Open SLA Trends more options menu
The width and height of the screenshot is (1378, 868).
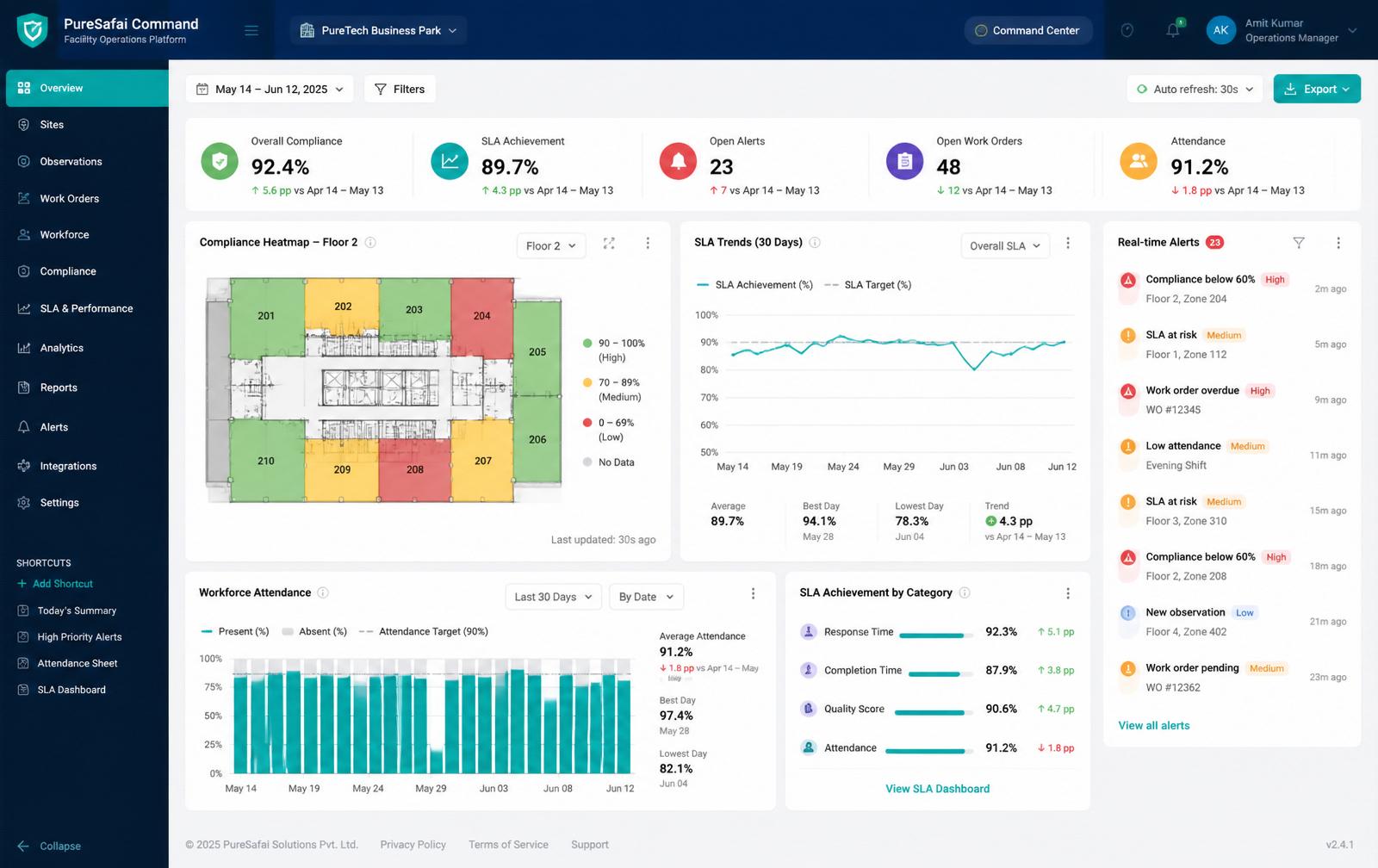(1068, 244)
